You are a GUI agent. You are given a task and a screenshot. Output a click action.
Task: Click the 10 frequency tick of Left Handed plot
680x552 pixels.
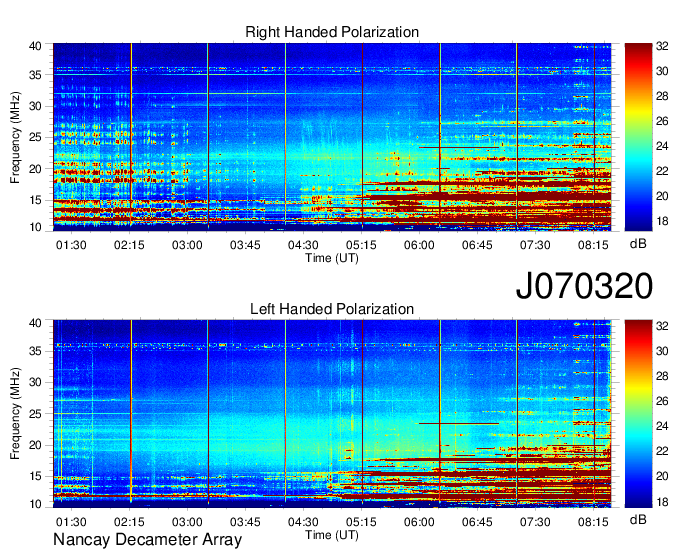pos(36,504)
